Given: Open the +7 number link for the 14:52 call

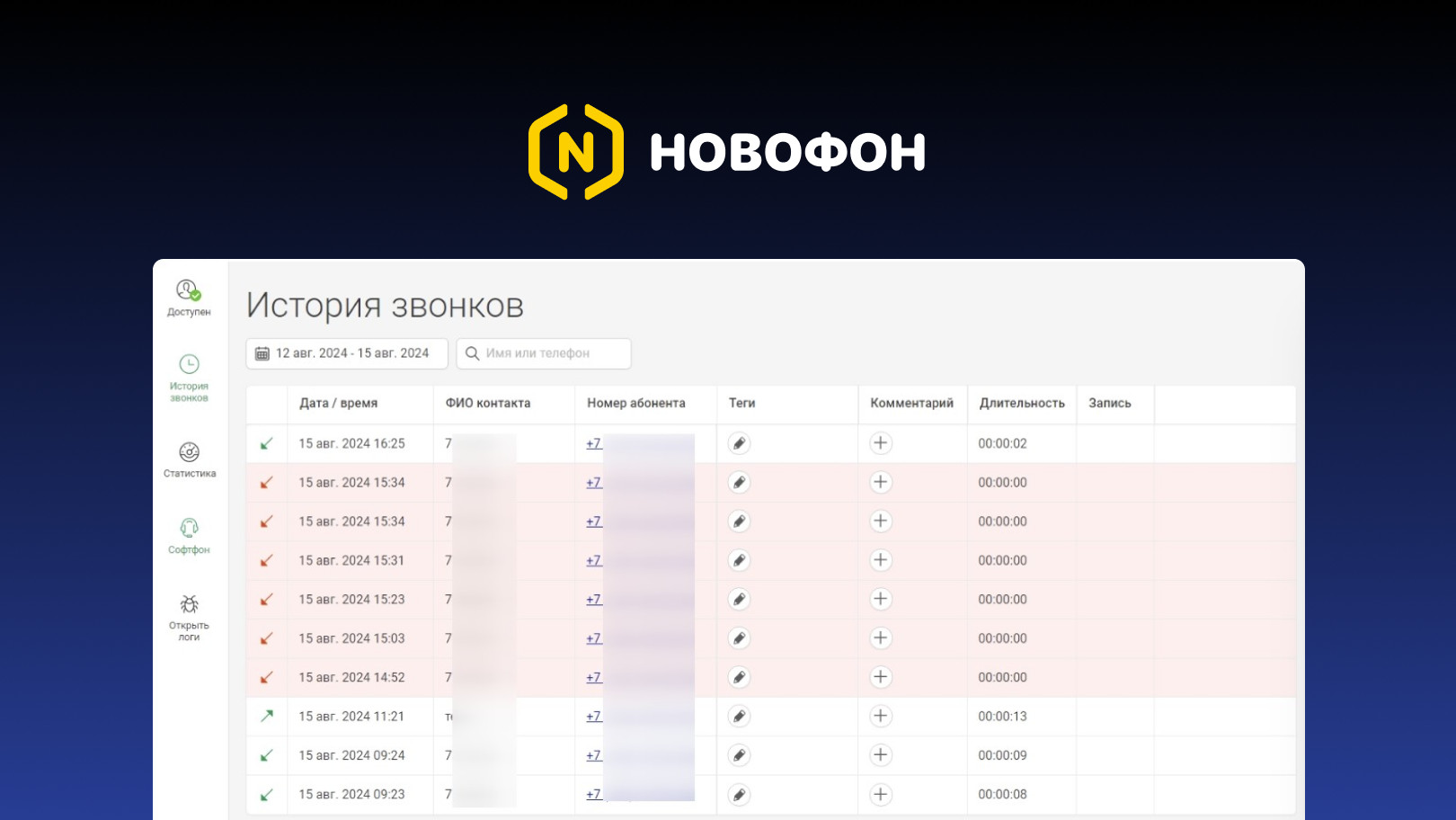Looking at the screenshot, I should pyautogui.click(x=594, y=677).
